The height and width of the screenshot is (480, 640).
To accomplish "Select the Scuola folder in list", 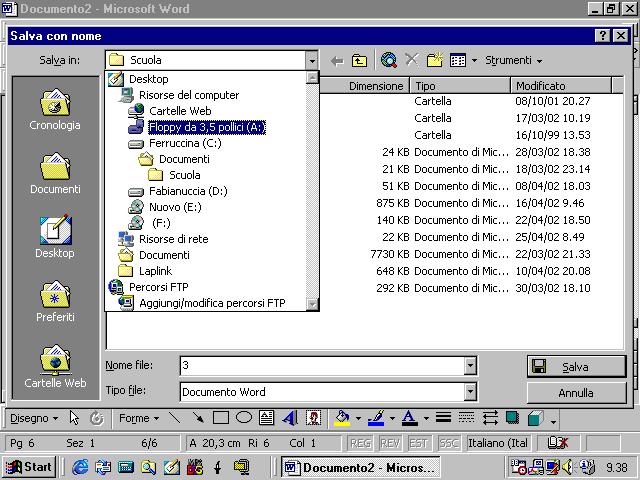I will 184,175.
